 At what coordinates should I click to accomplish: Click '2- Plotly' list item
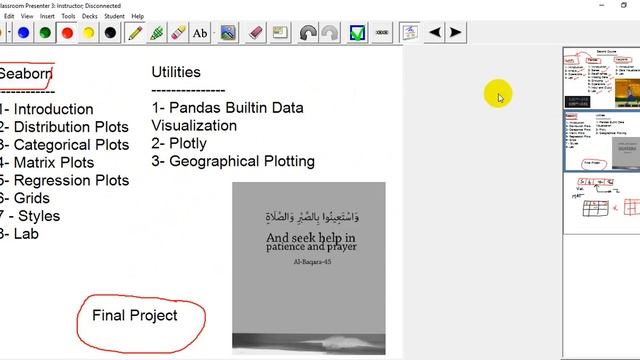179,144
